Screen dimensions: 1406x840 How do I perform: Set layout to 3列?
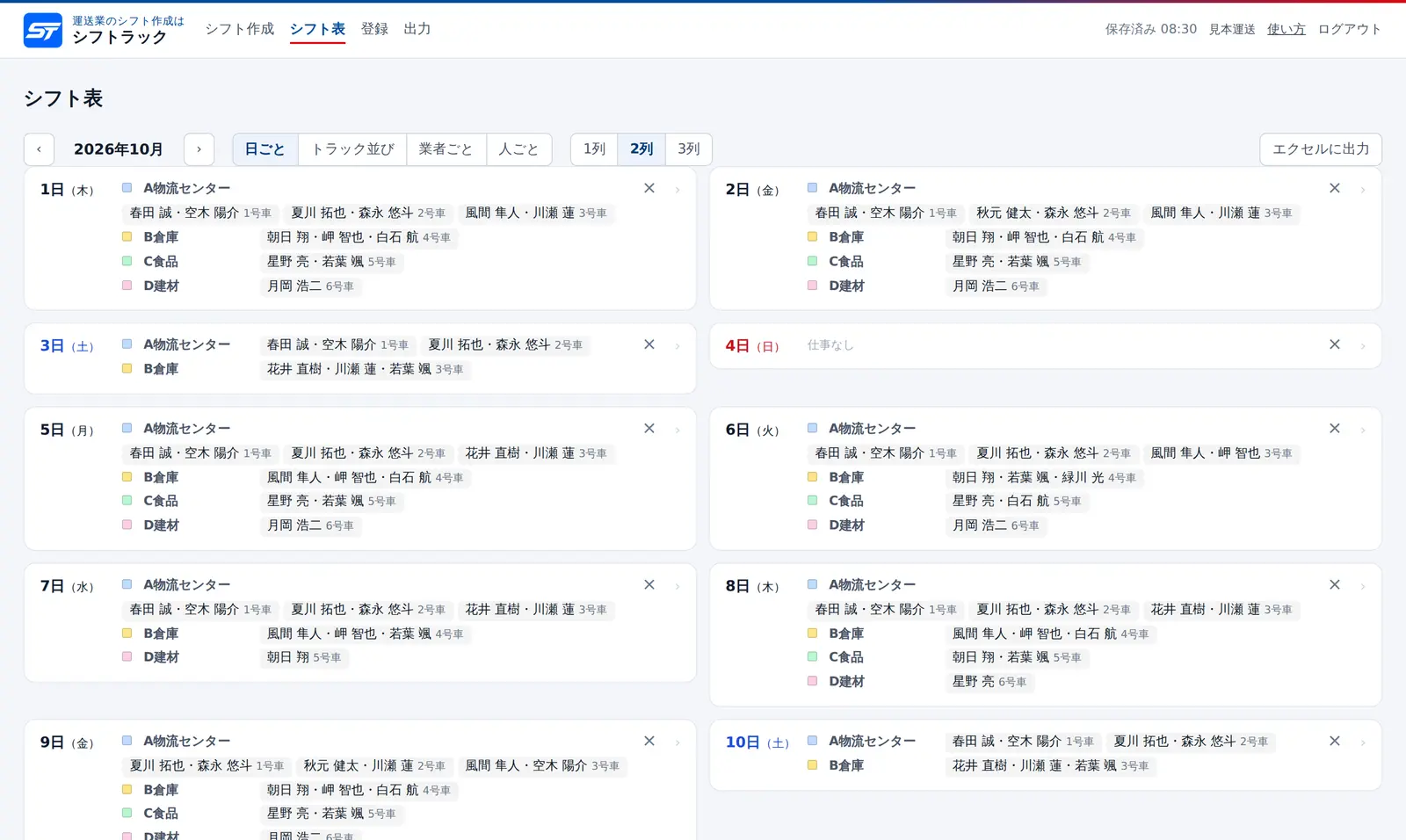pyautogui.click(x=689, y=149)
